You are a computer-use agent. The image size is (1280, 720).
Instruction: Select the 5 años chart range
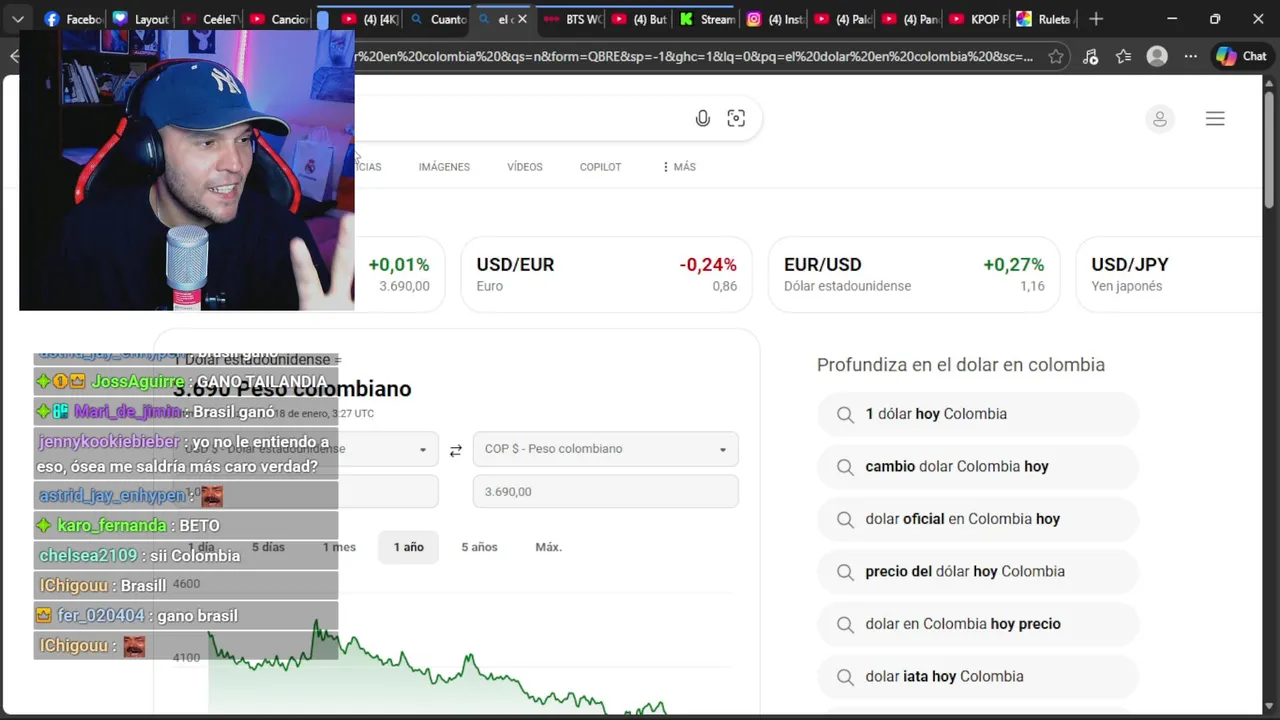[x=479, y=547]
